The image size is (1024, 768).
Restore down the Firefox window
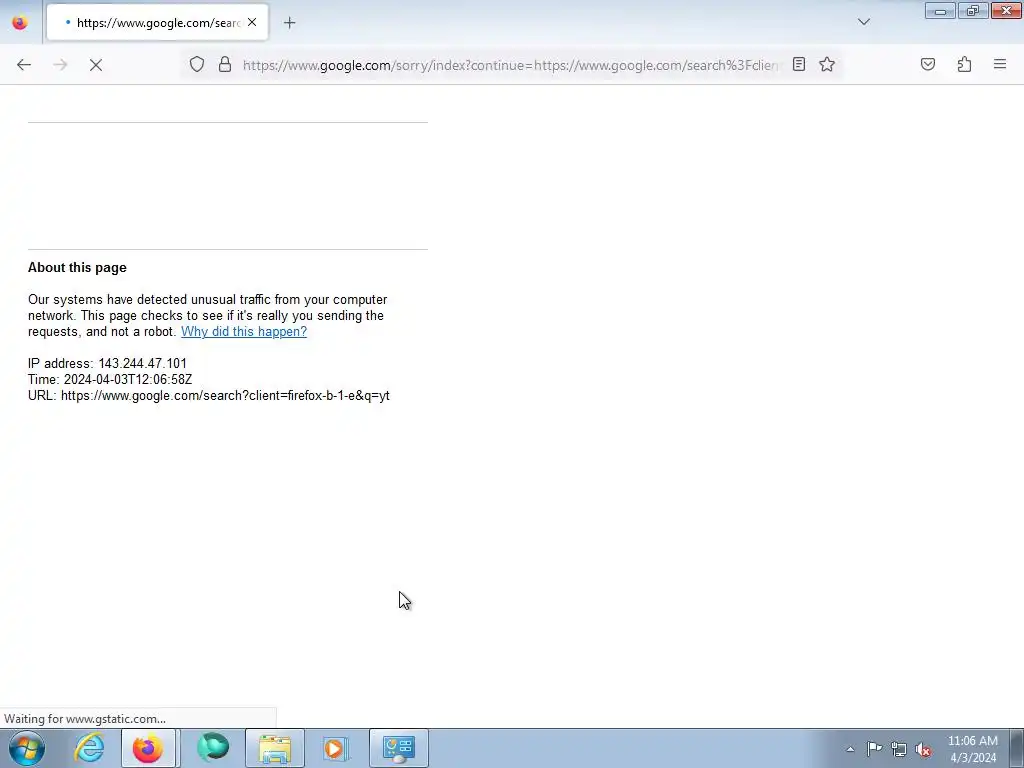coord(973,11)
